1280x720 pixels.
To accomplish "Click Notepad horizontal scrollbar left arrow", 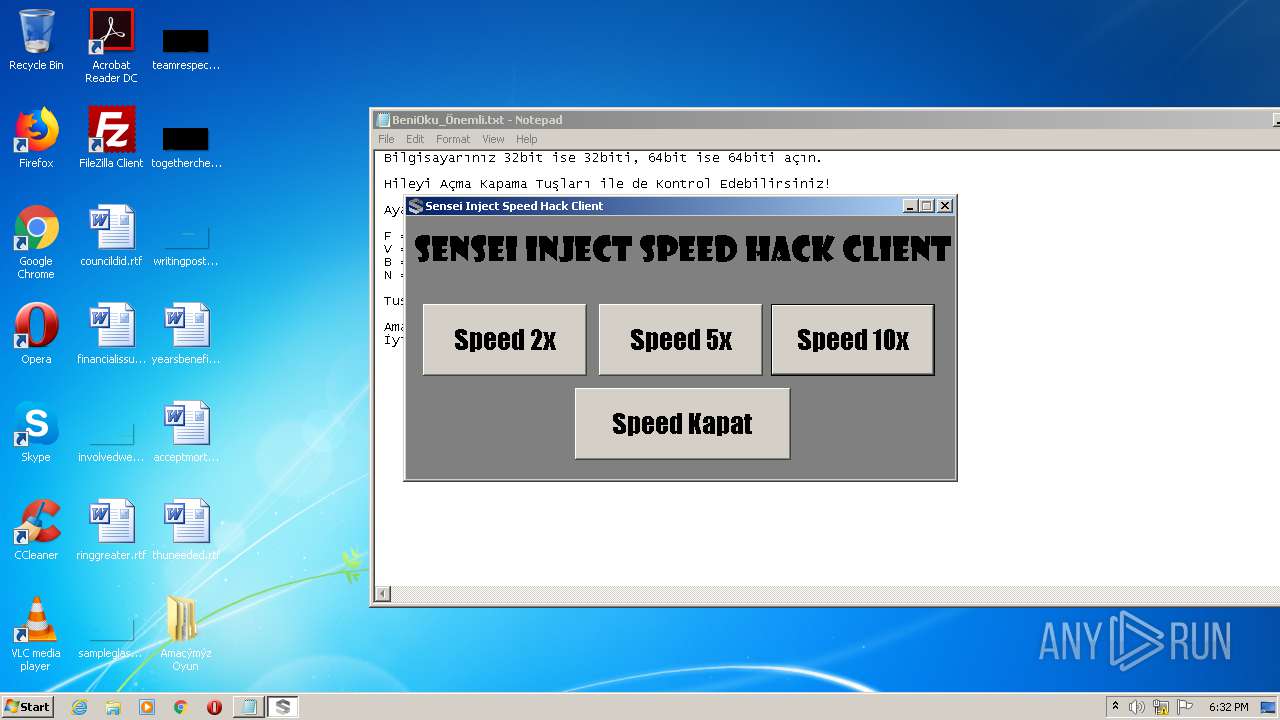I will point(382,595).
